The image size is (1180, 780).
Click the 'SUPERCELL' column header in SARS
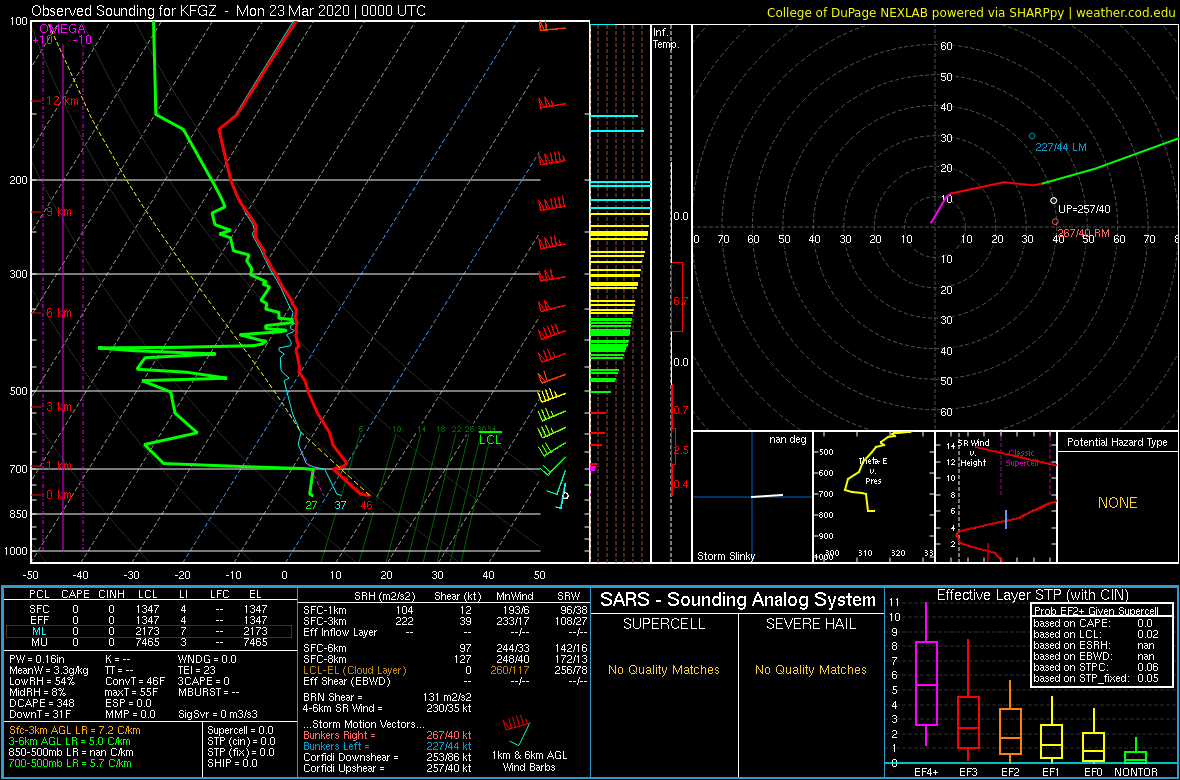point(664,625)
